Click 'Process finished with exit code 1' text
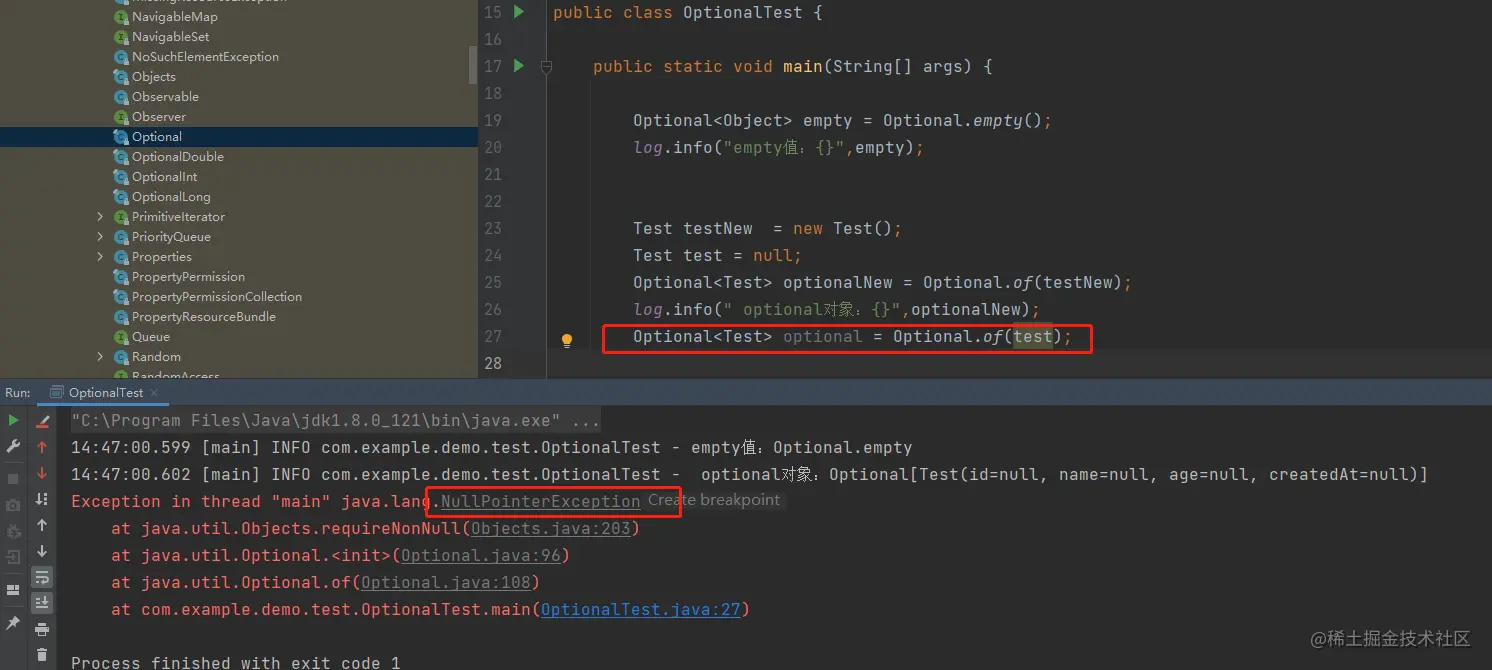 tap(236, 662)
